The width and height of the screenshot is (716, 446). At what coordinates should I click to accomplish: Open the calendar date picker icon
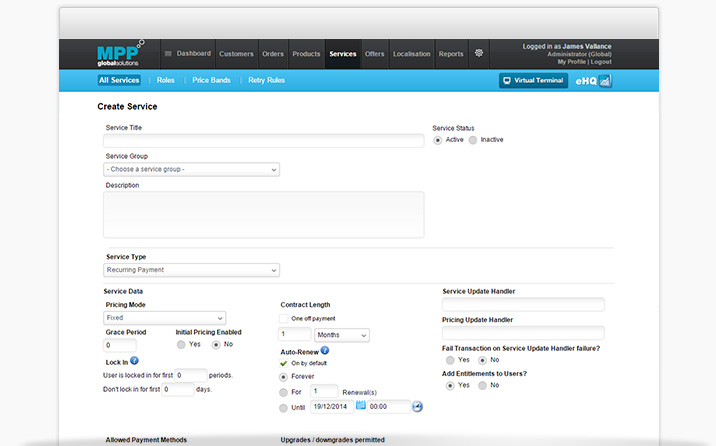[361, 405]
